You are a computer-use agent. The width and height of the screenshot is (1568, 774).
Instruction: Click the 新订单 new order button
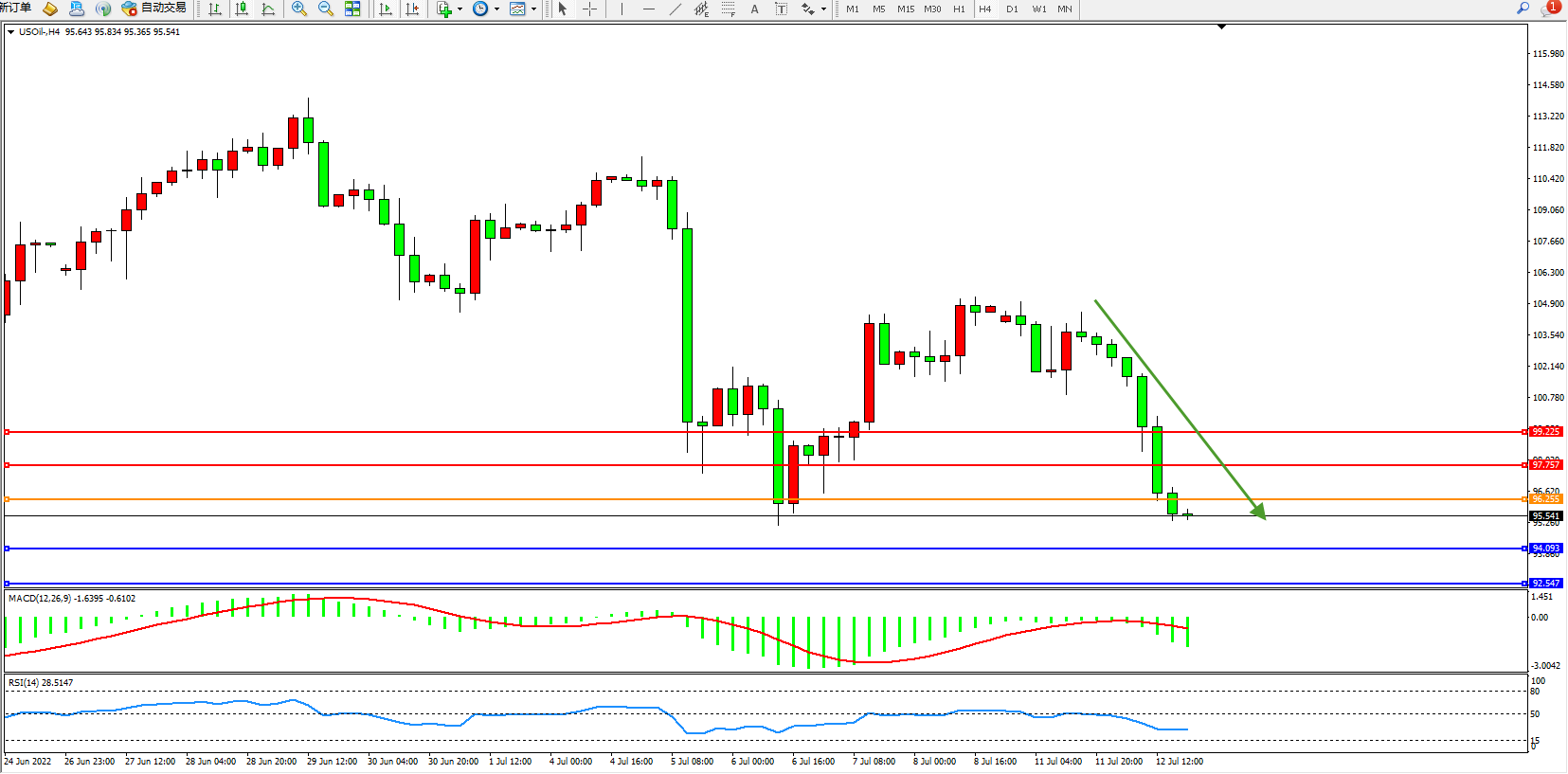15,9
